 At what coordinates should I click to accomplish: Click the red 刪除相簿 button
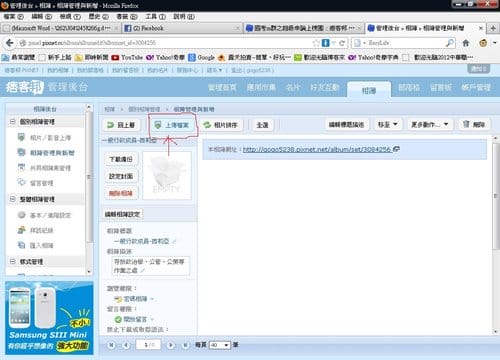[x=121, y=193]
